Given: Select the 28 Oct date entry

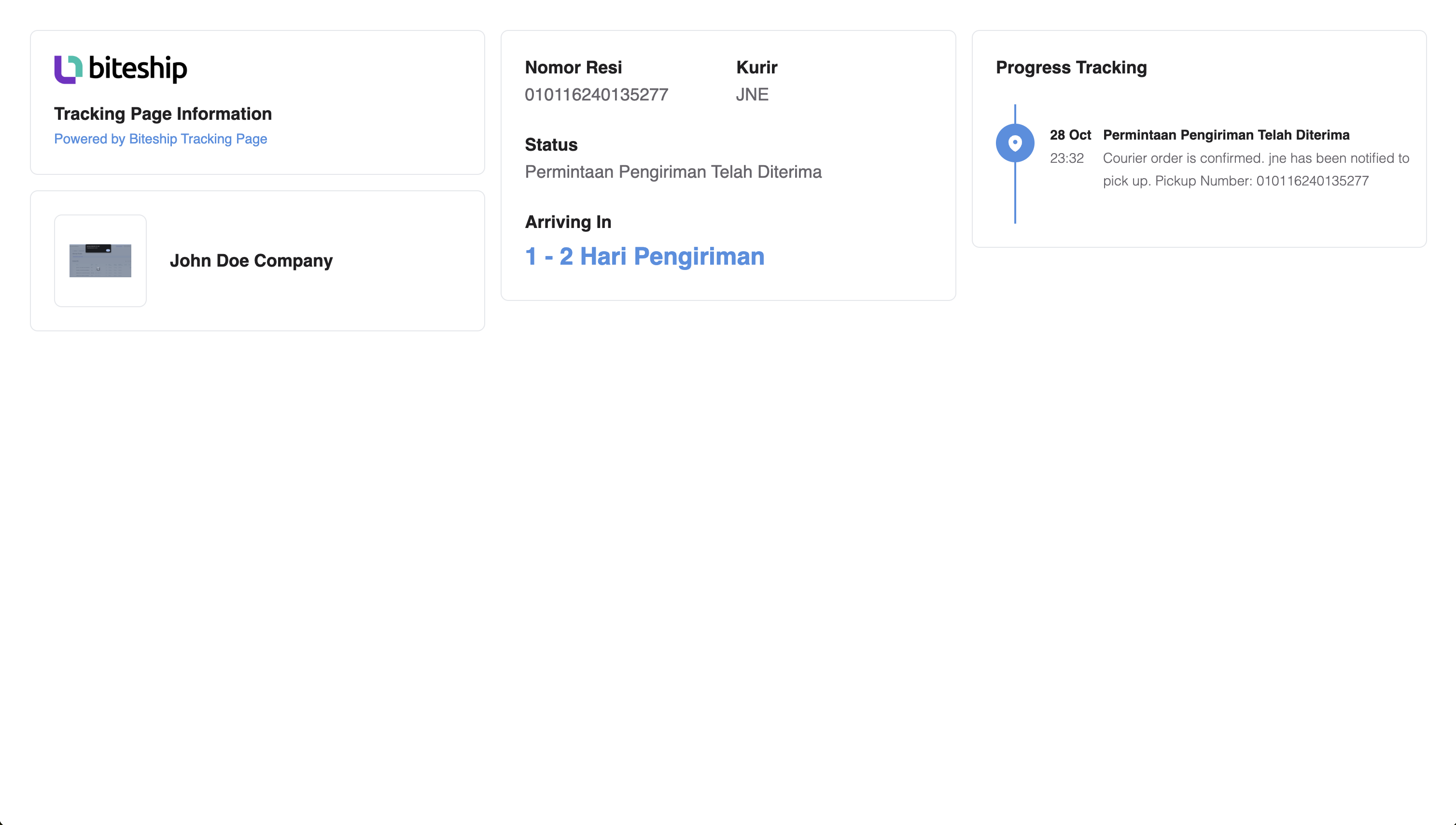Looking at the screenshot, I should click(x=1070, y=135).
